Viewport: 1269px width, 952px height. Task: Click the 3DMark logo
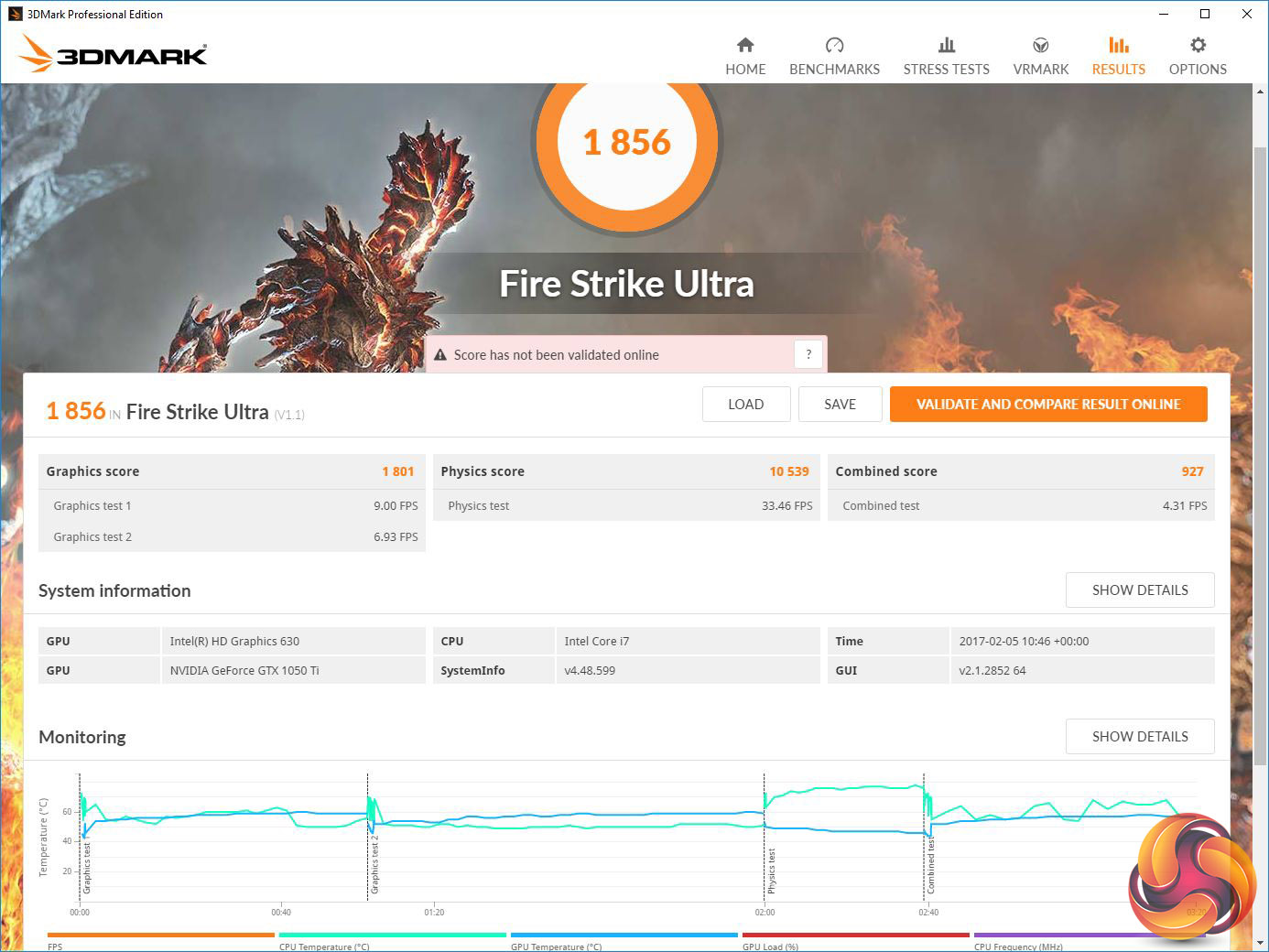click(x=114, y=54)
